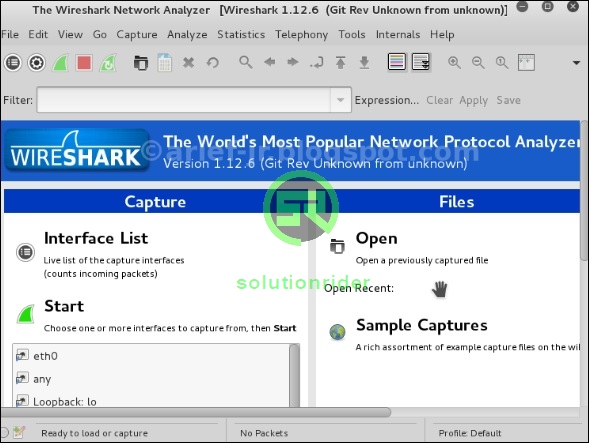Image resolution: width=589 pixels, height=443 pixels.
Task: Click the No Packets status entry
Action: (x=264, y=433)
